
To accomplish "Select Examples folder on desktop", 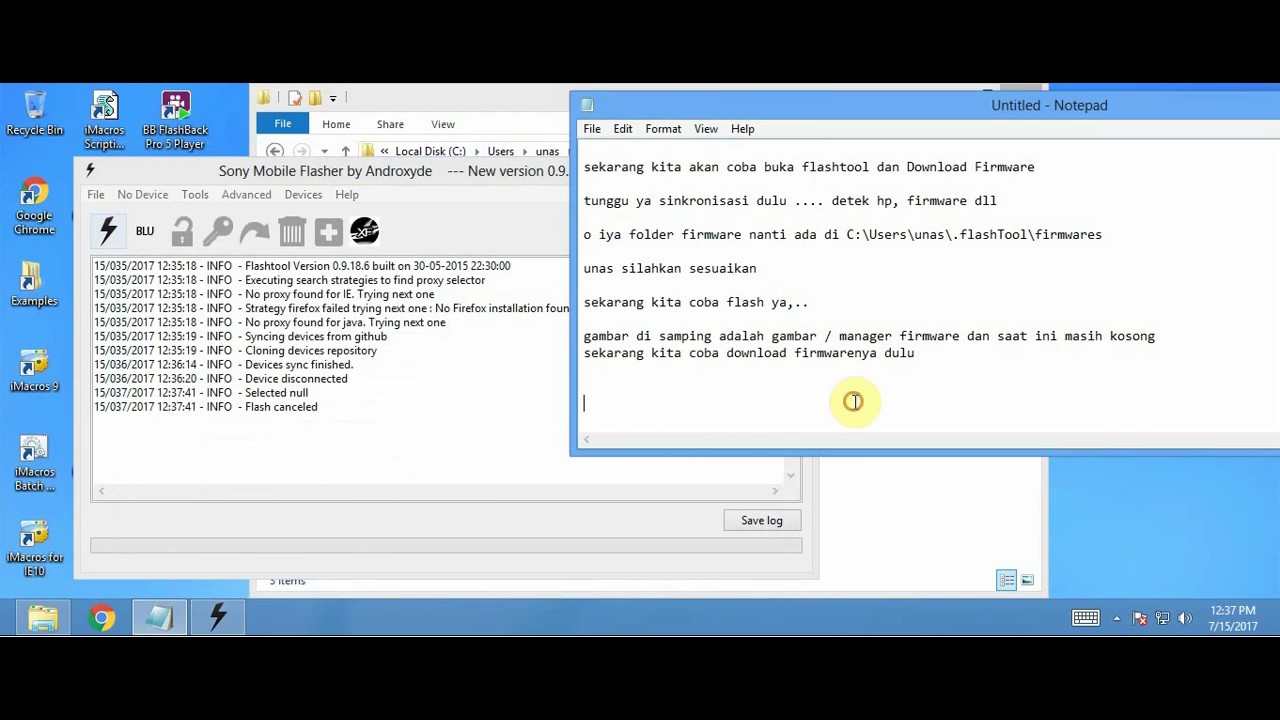I will click(34, 284).
